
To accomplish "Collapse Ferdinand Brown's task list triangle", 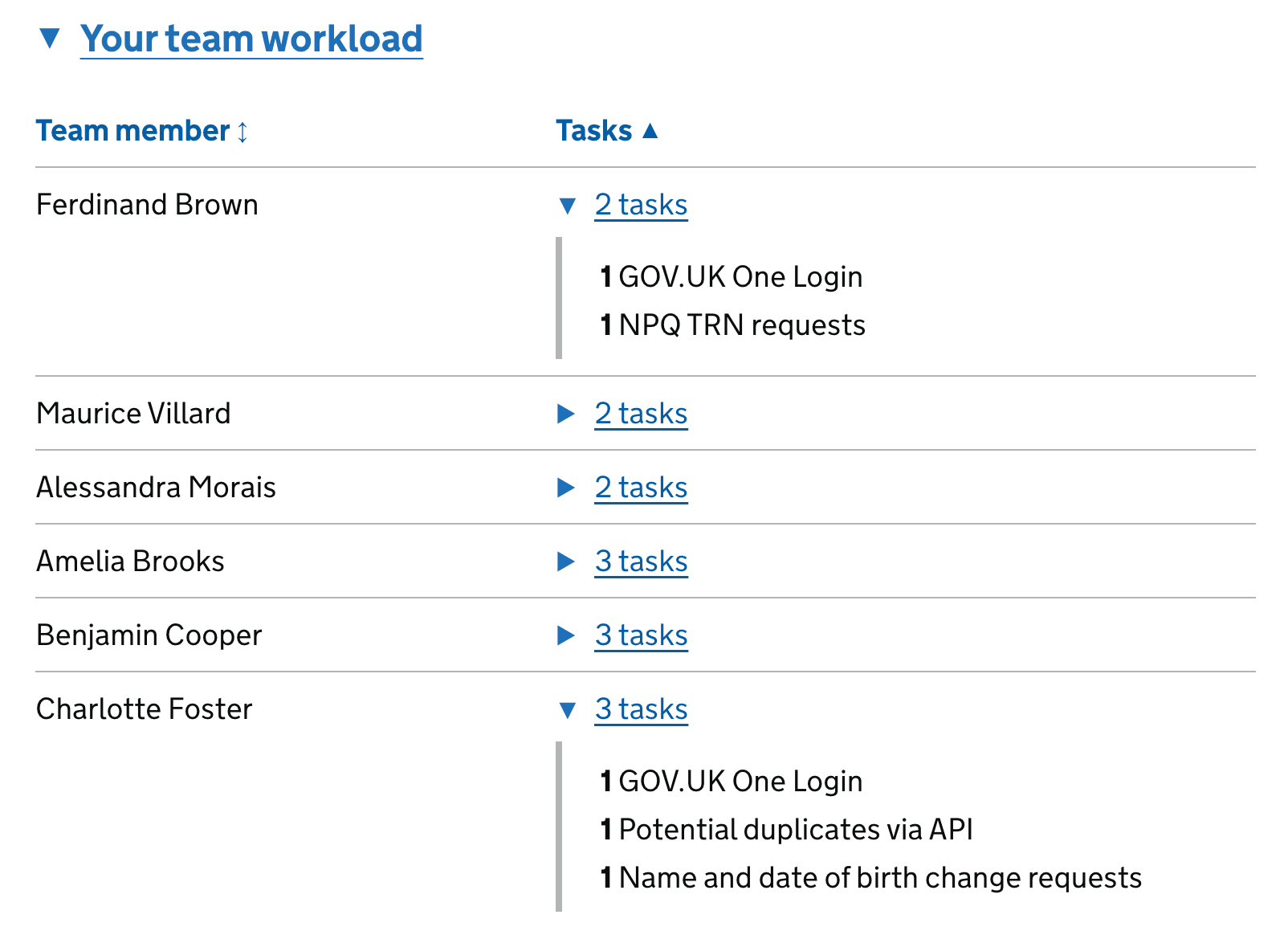I will [x=567, y=206].
